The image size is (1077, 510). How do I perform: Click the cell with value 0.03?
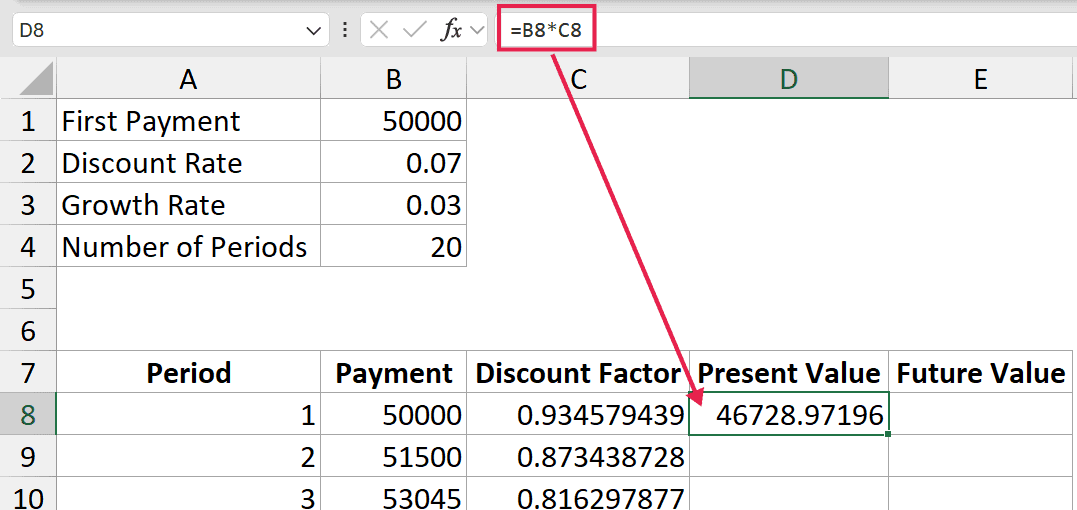point(393,205)
